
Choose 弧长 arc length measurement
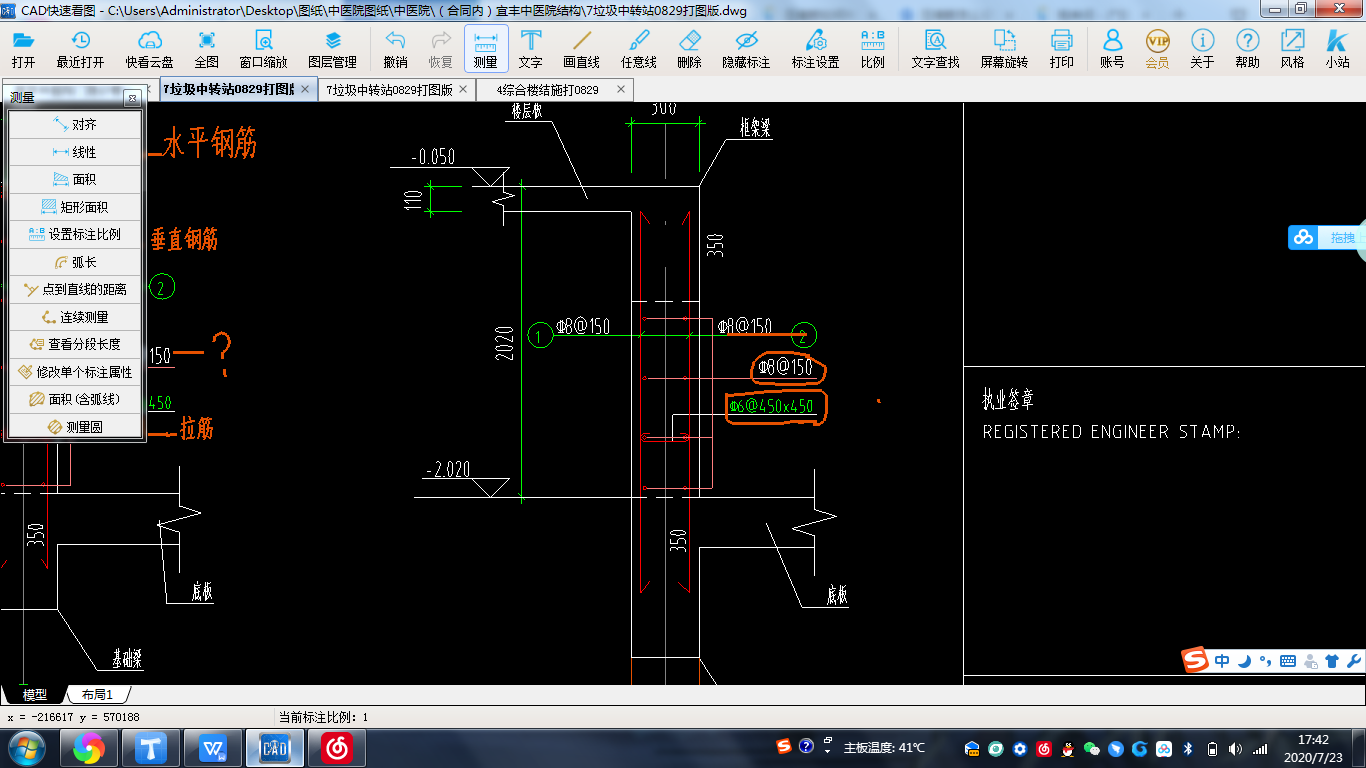tap(75, 262)
